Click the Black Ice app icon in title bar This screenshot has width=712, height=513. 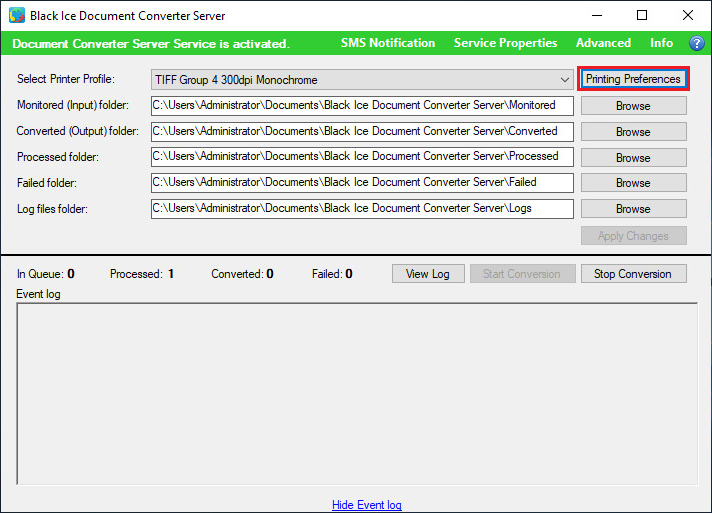pos(17,15)
